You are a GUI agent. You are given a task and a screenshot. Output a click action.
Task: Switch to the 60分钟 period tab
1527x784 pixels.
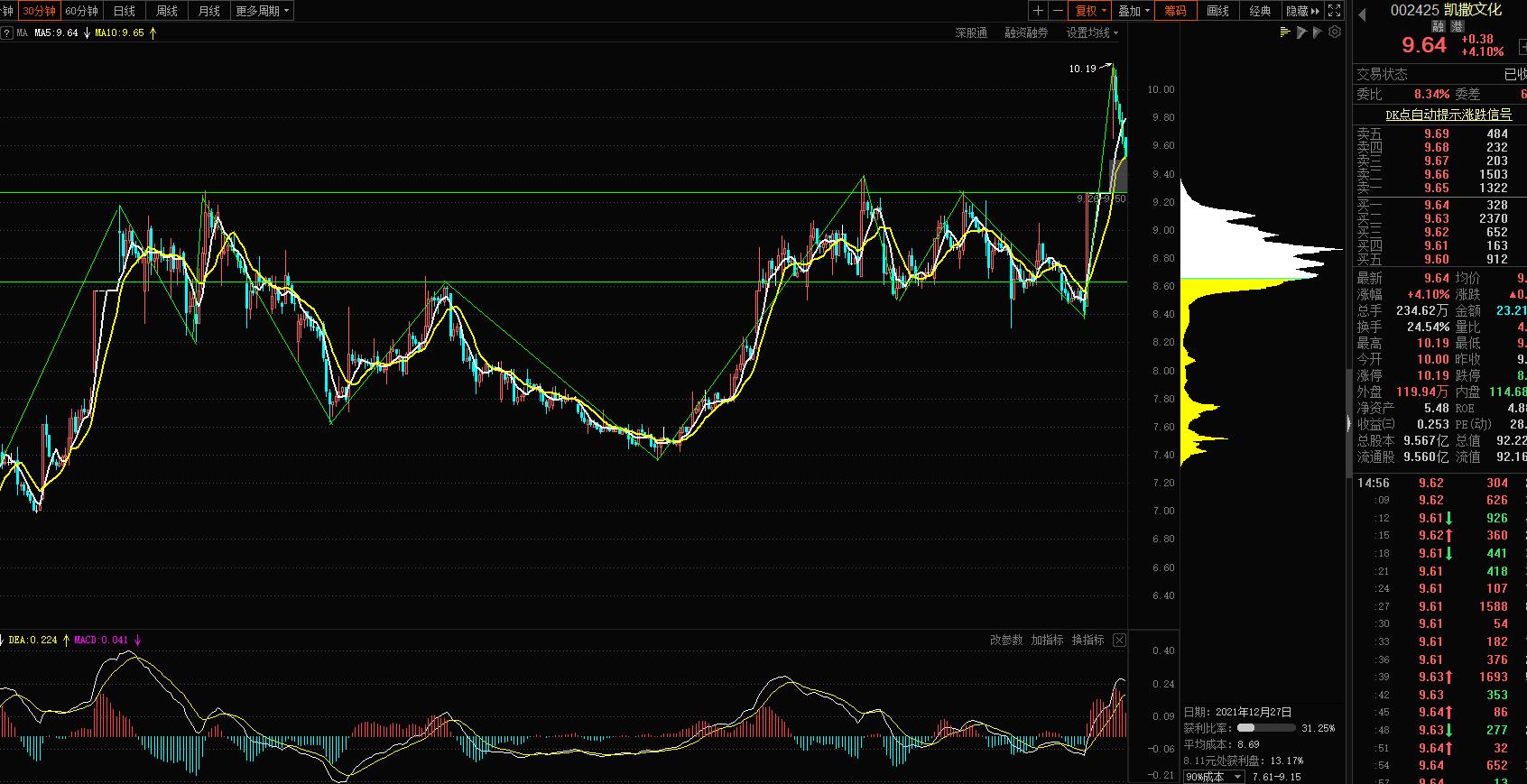(81, 11)
